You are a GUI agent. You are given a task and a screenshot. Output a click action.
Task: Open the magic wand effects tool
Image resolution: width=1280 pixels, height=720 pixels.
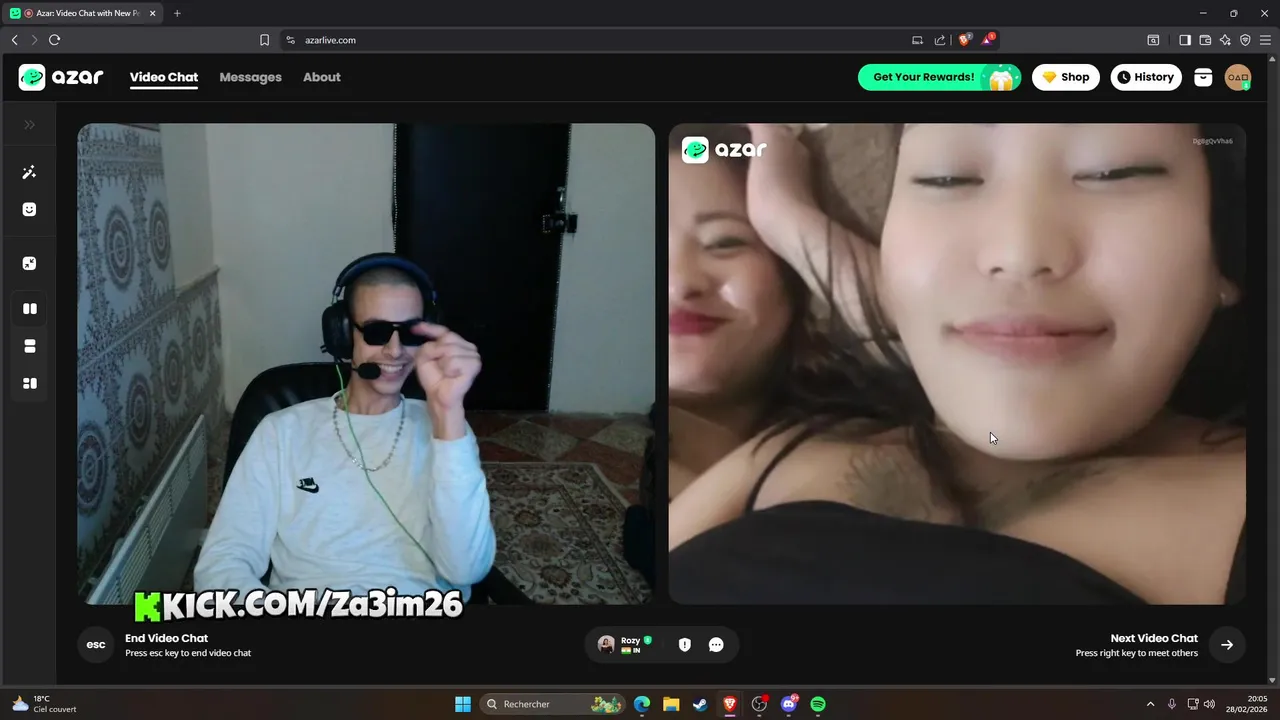click(x=30, y=172)
